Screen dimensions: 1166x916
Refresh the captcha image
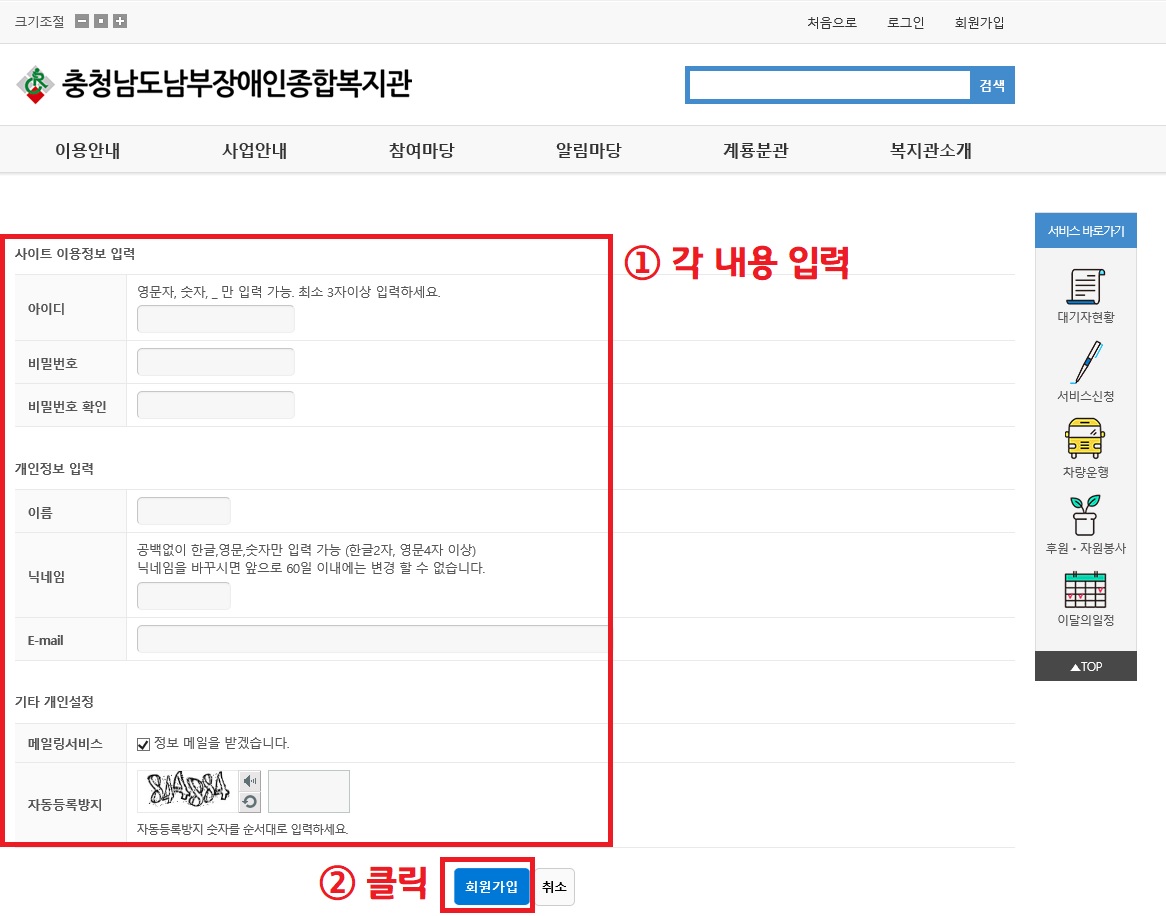click(250, 802)
